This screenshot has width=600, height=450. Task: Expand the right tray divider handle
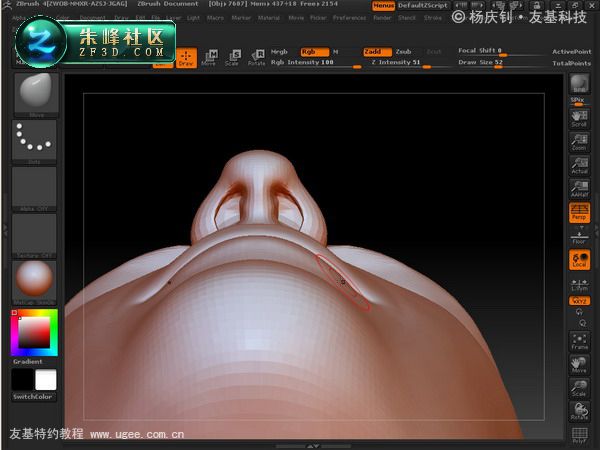(596, 230)
